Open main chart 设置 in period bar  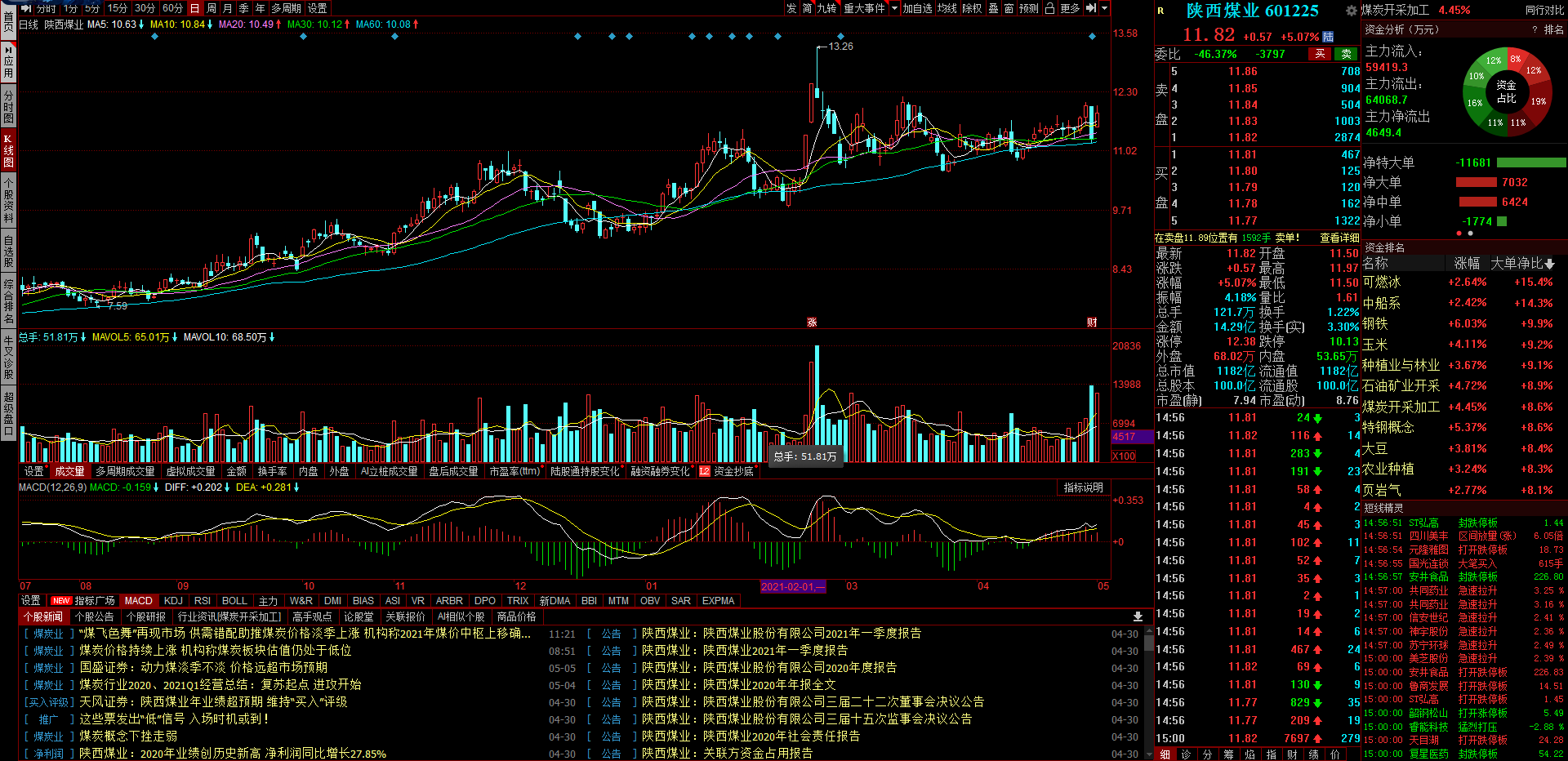tap(318, 8)
